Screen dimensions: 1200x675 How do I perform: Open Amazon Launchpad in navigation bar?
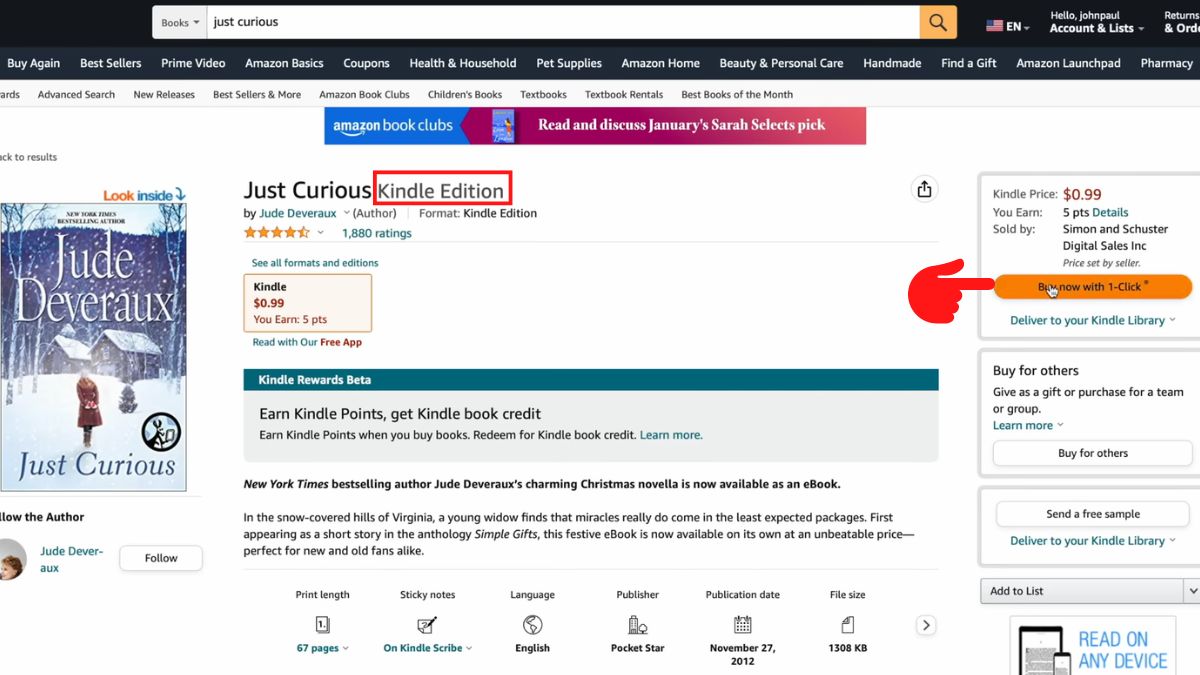pos(1068,63)
